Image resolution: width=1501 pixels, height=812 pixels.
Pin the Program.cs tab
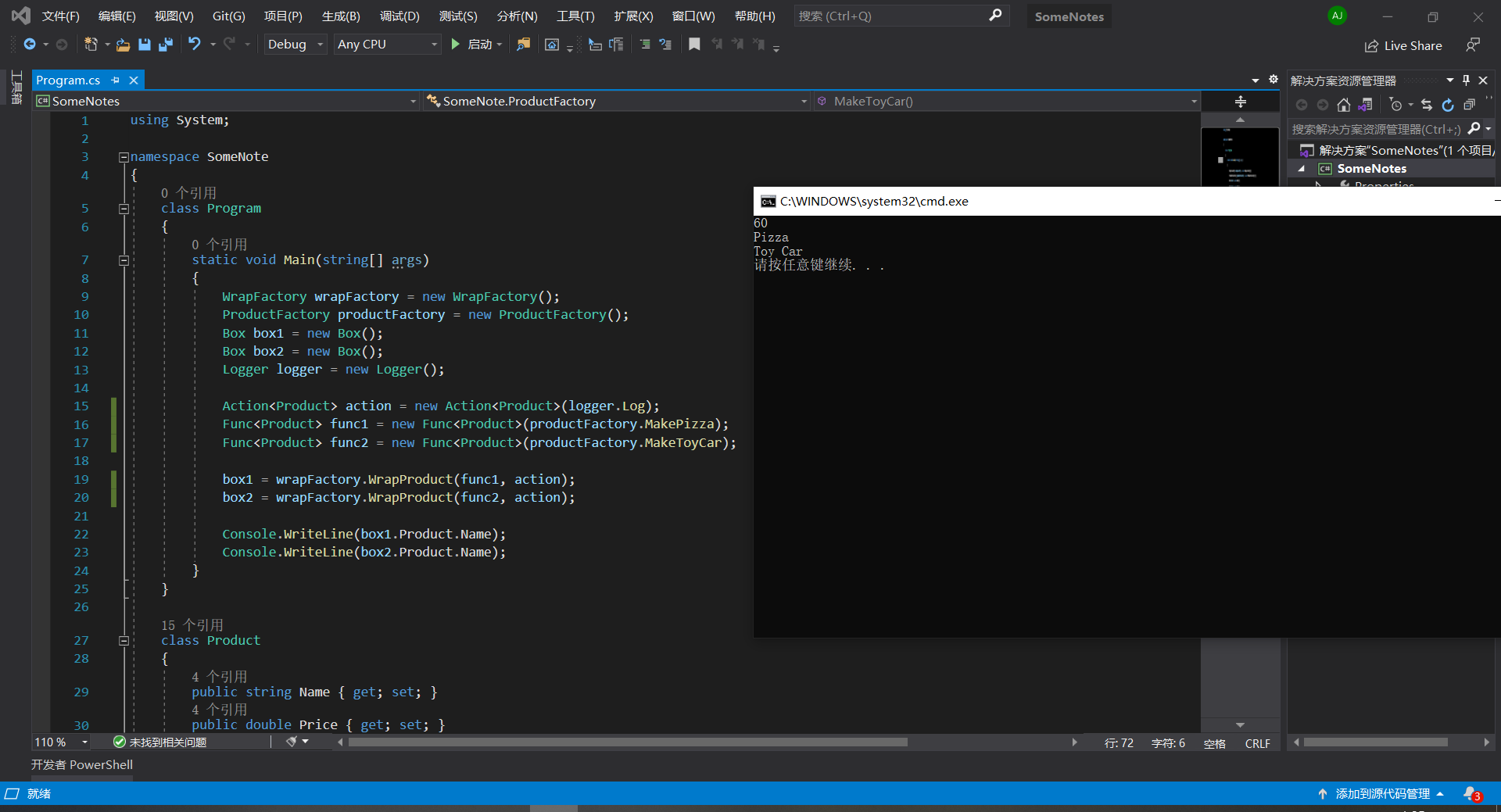(x=116, y=80)
